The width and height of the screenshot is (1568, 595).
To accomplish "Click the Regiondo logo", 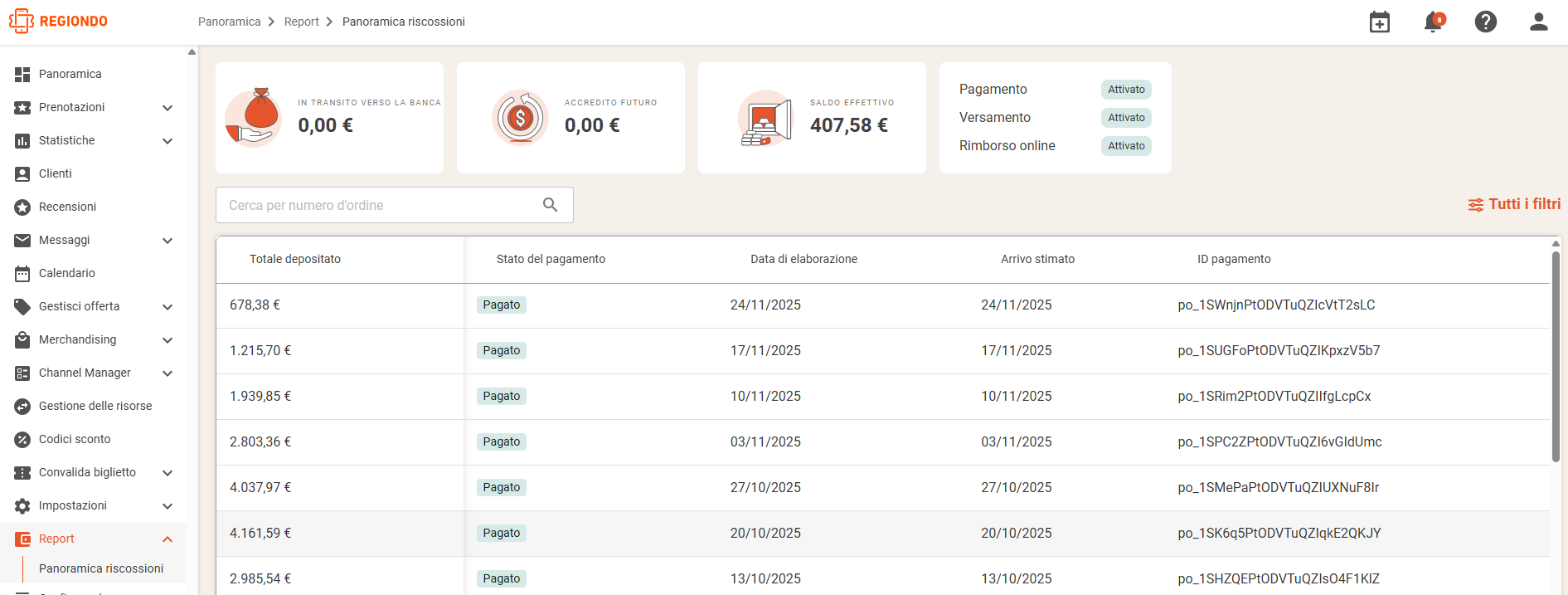I will tap(58, 22).
